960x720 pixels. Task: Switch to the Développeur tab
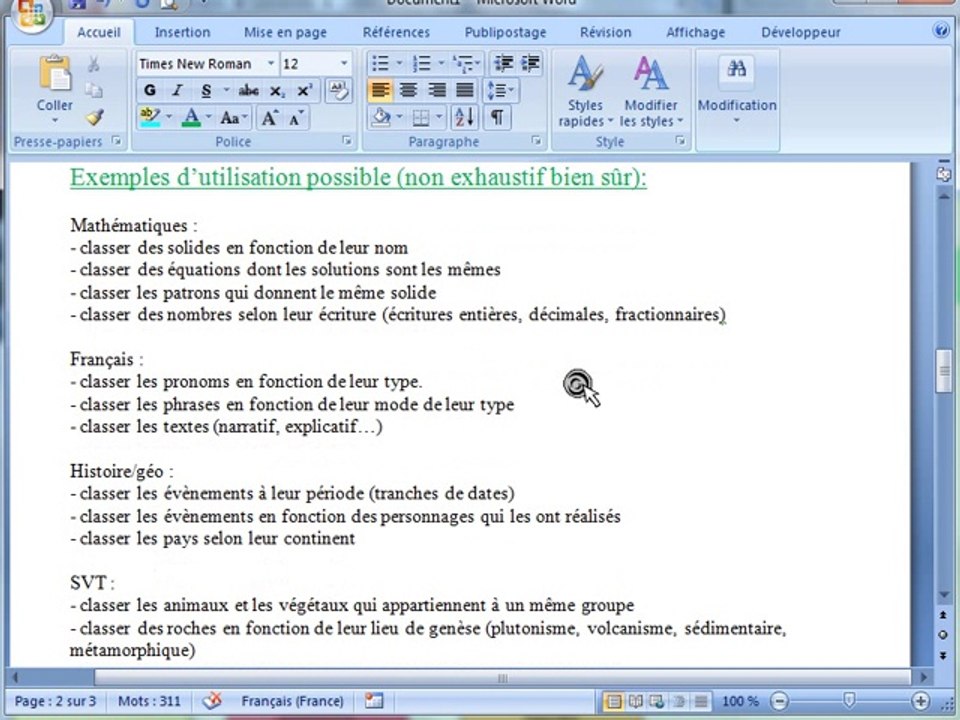[x=801, y=32]
